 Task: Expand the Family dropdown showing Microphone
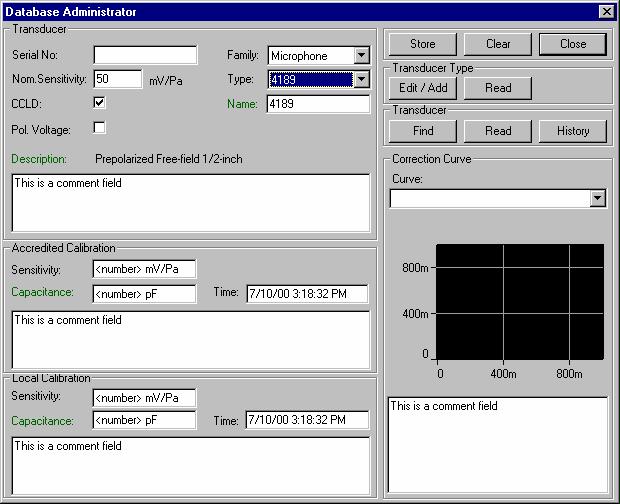[361, 56]
